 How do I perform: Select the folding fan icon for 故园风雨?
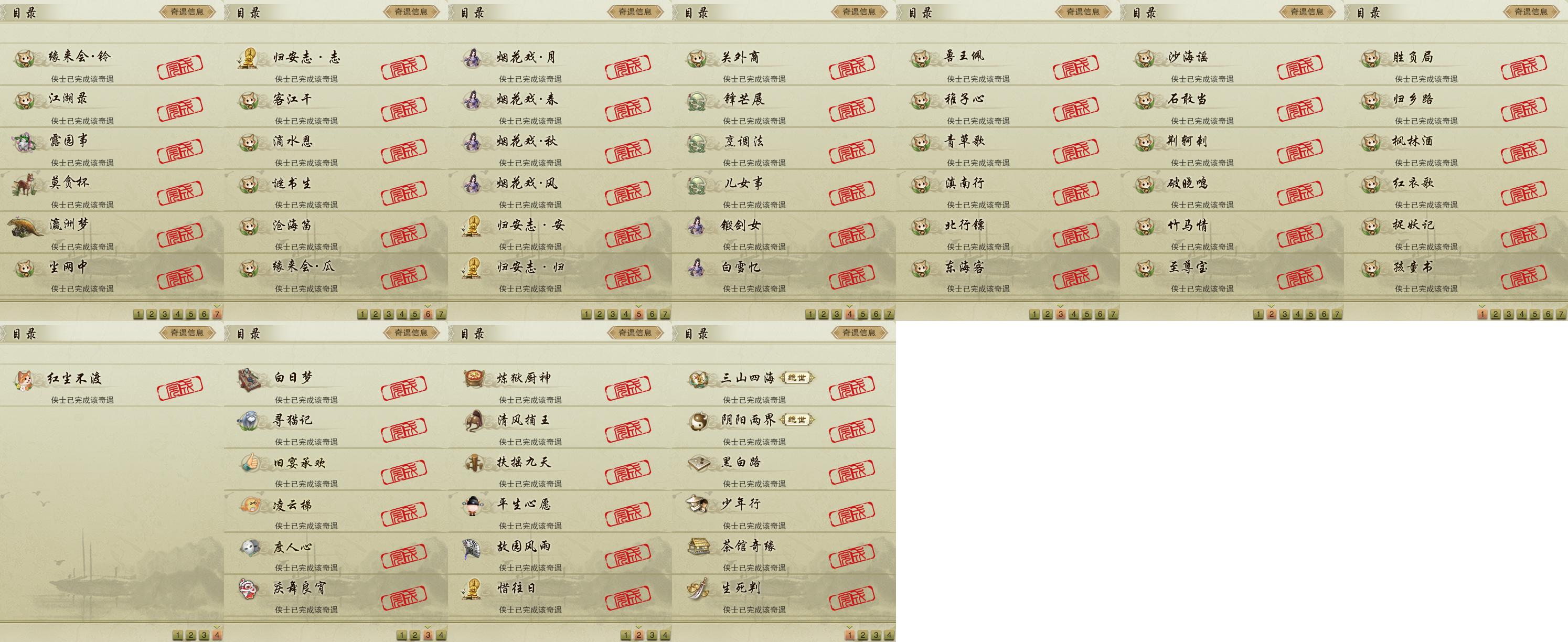point(473,547)
